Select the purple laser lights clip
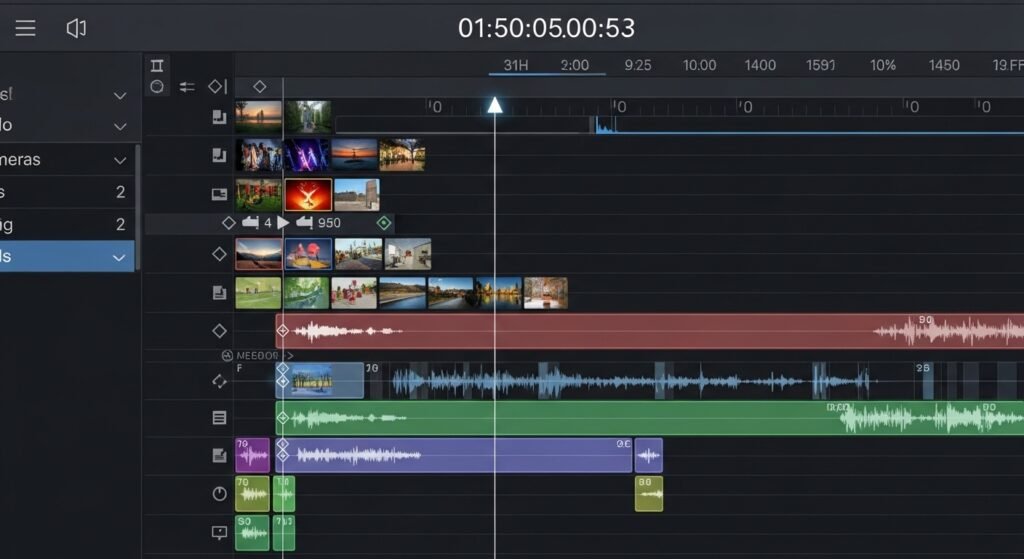Viewport: 1024px width, 559px height. point(307,155)
